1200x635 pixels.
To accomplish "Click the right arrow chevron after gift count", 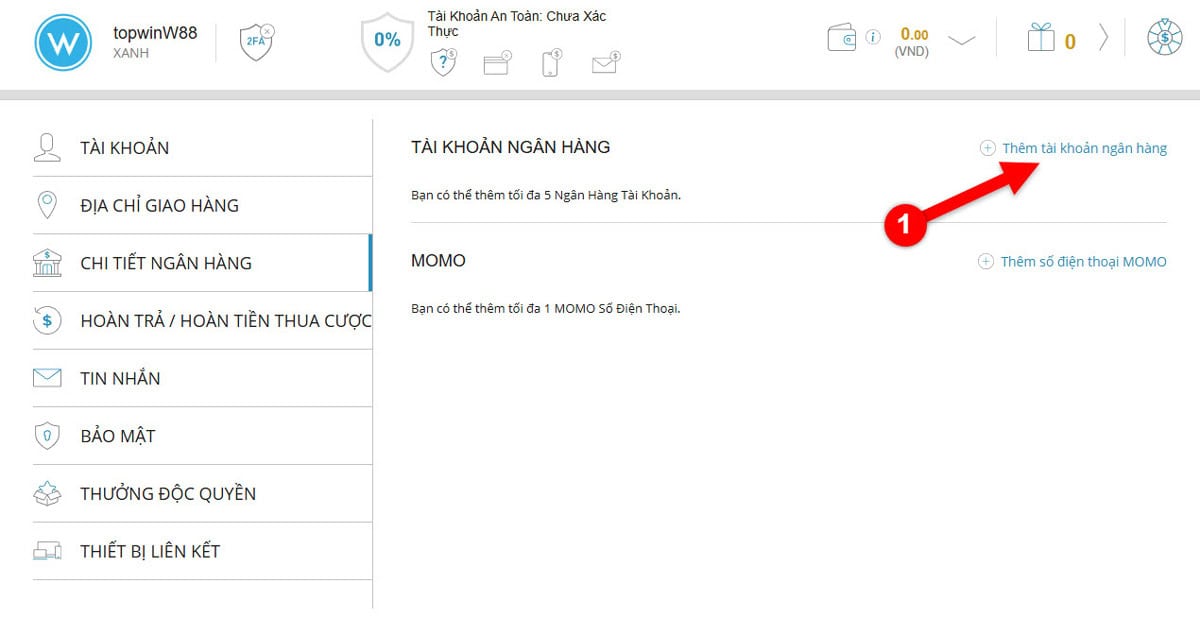I will pyautogui.click(x=1103, y=38).
